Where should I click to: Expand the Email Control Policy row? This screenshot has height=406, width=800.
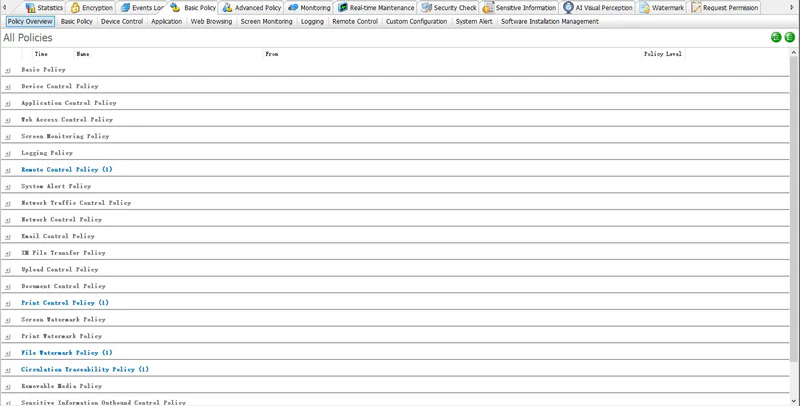click(8, 237)
